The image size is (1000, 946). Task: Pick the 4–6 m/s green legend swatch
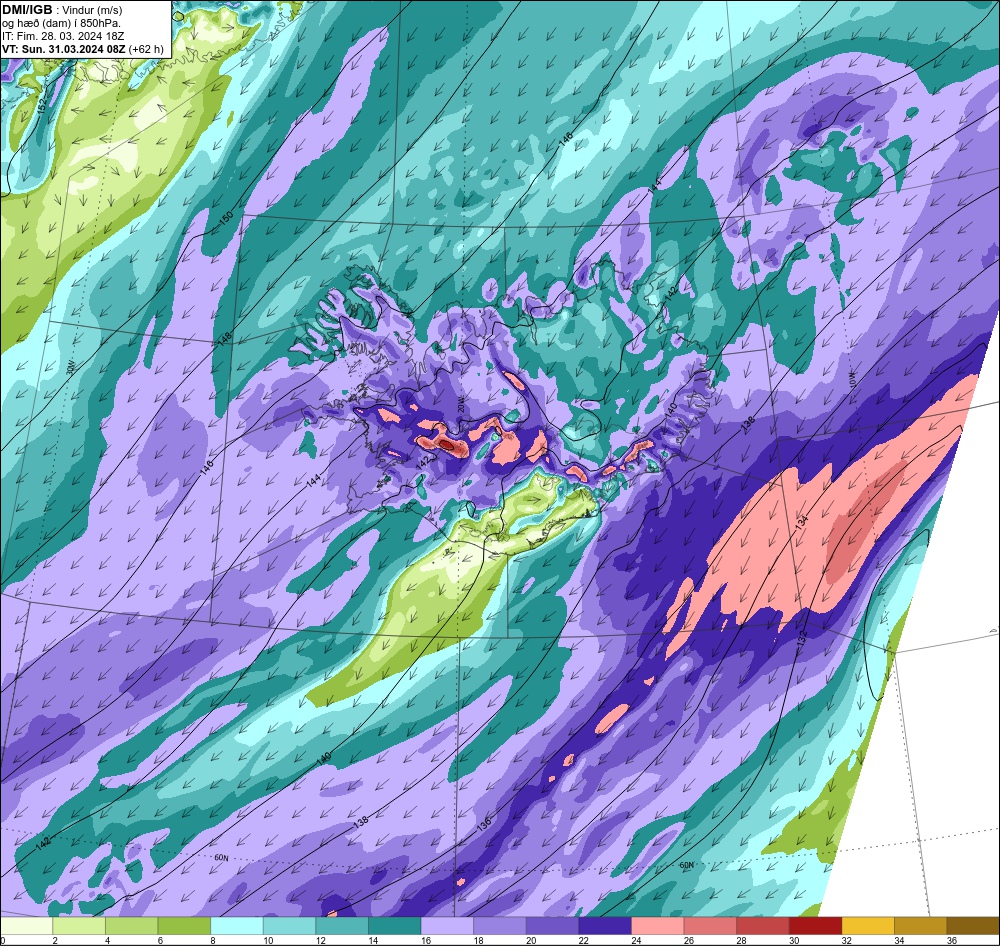click(131, 926)
